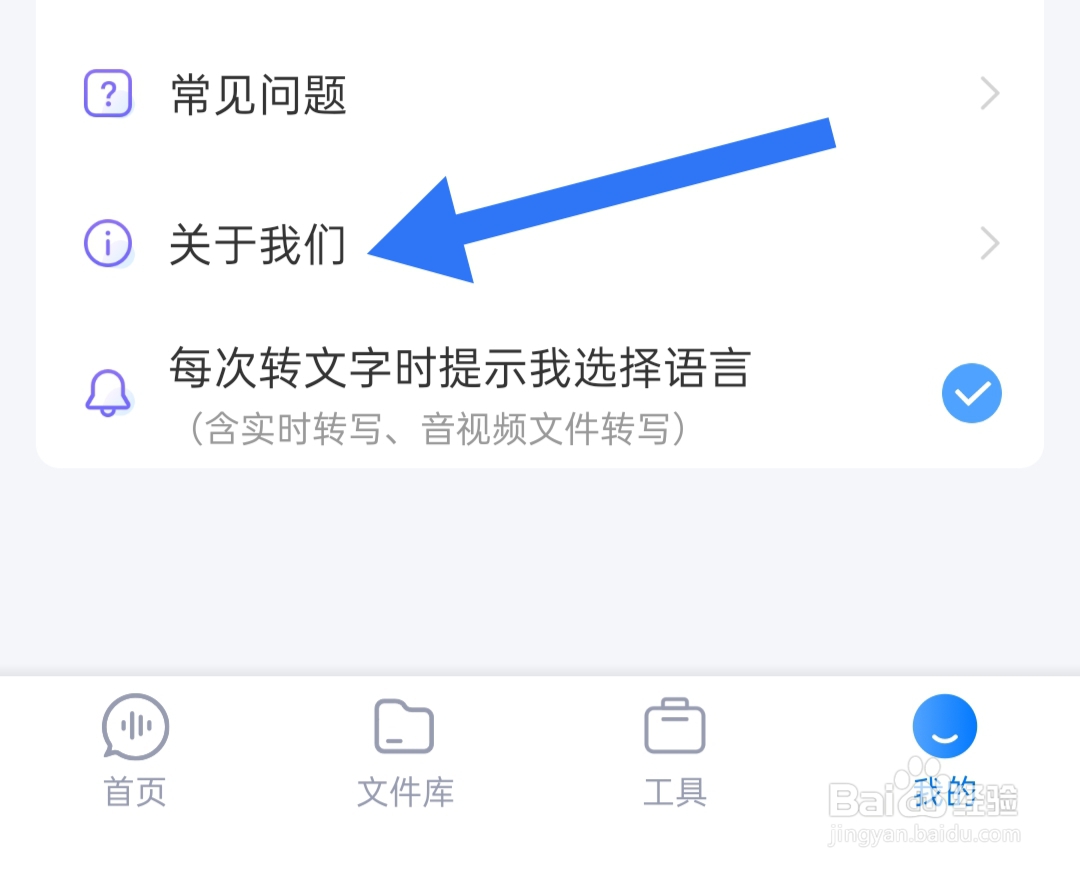This screenshot has height=871, width=1080.
Task: Select the 我的 tab label
Action: [x=945, y=792]
